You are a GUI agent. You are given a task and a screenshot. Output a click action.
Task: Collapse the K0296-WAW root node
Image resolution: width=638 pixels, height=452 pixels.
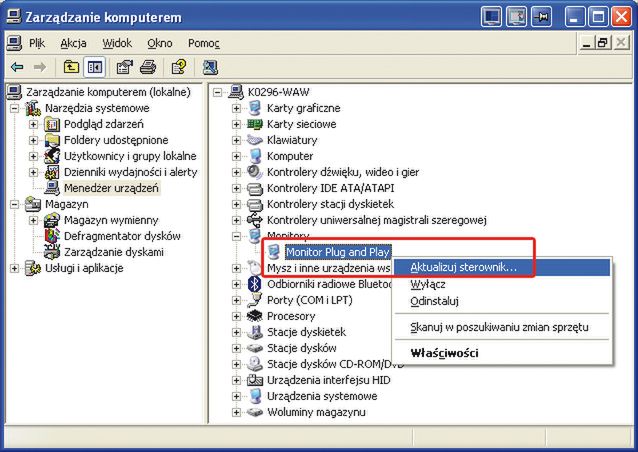(217, 92)
